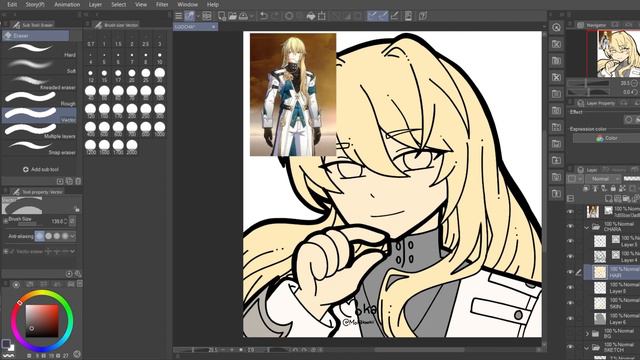Click the reset tool property circular icon
Screen dimensions: 640x360
[69, 273]
